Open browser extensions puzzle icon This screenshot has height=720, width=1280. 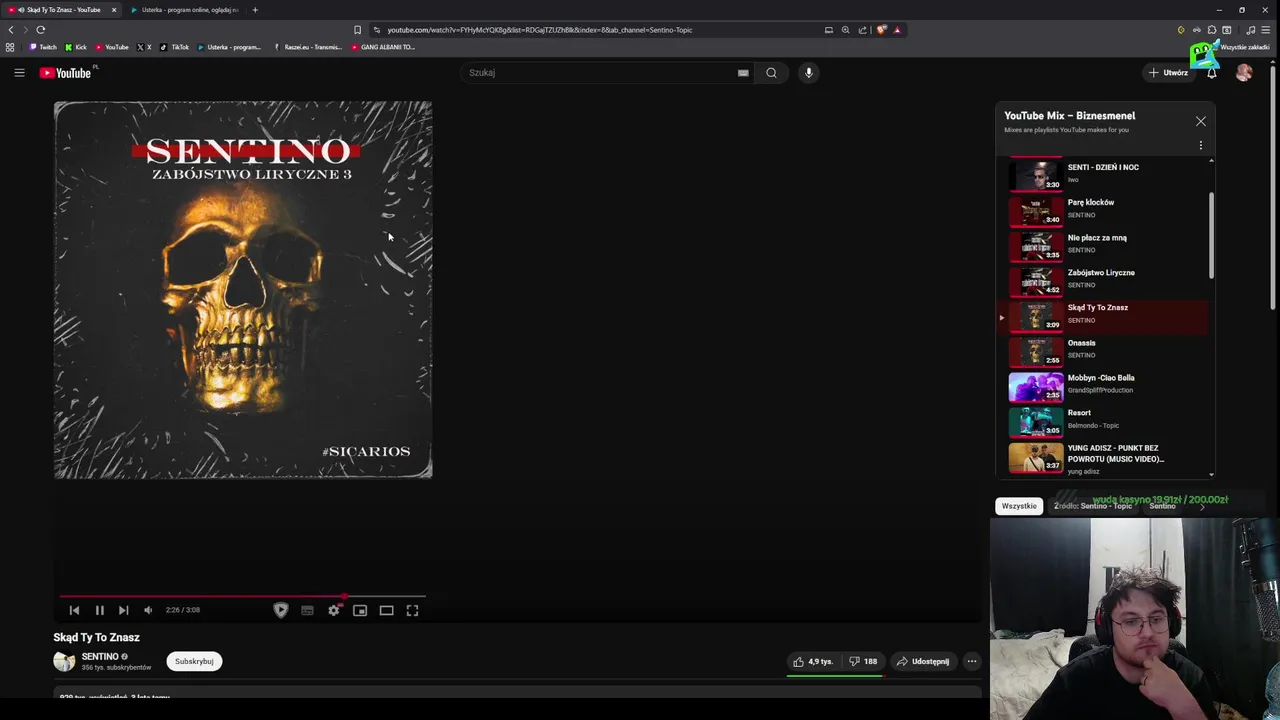point(1212,30)
